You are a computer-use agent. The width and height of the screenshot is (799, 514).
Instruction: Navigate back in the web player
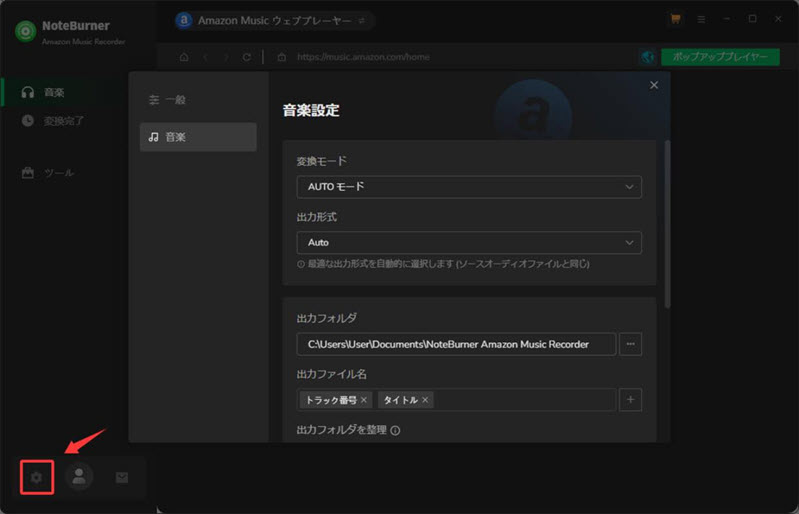point(206,57)
